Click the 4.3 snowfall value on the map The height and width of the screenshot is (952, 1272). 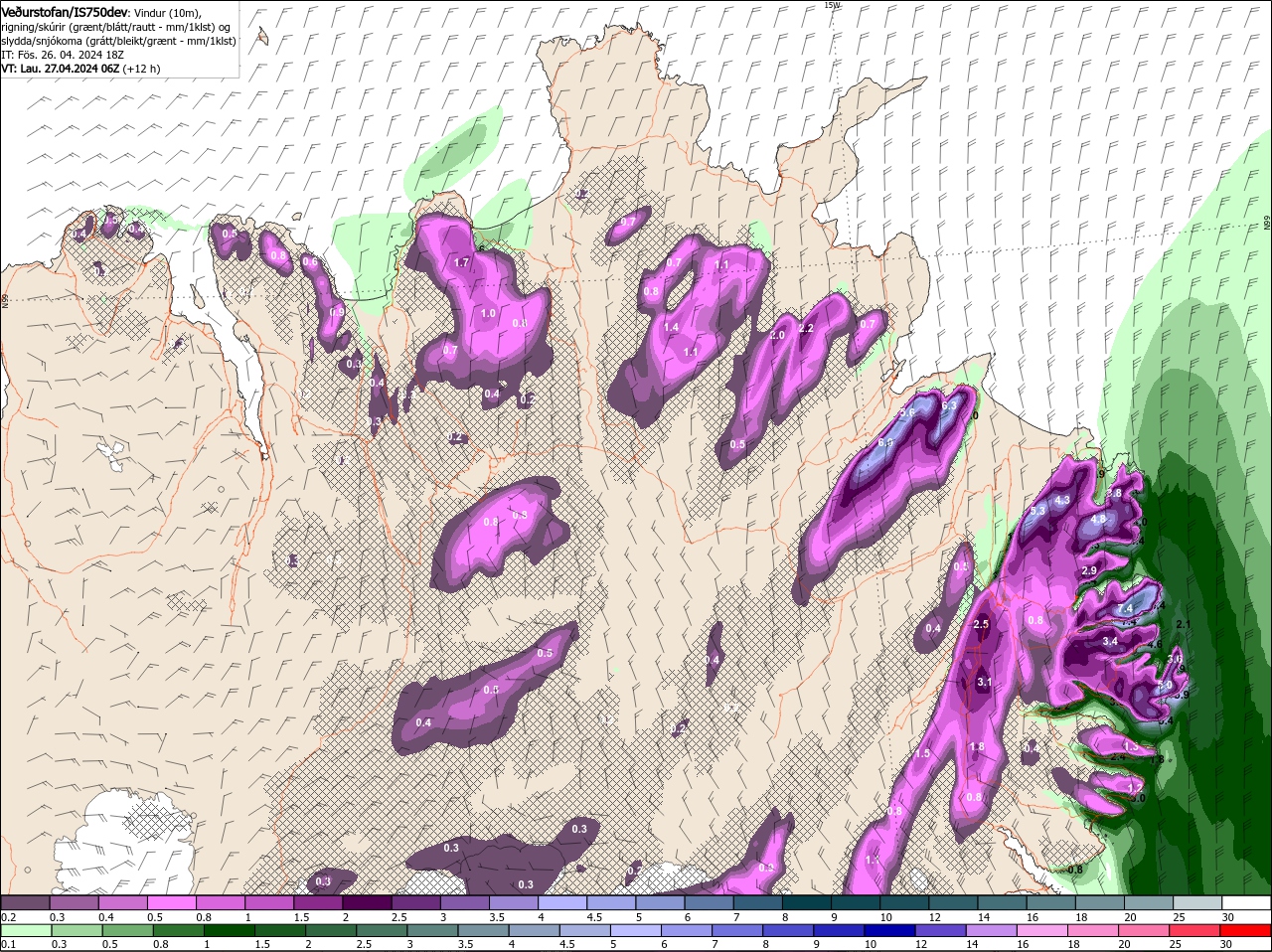[x=1061, y=500]
